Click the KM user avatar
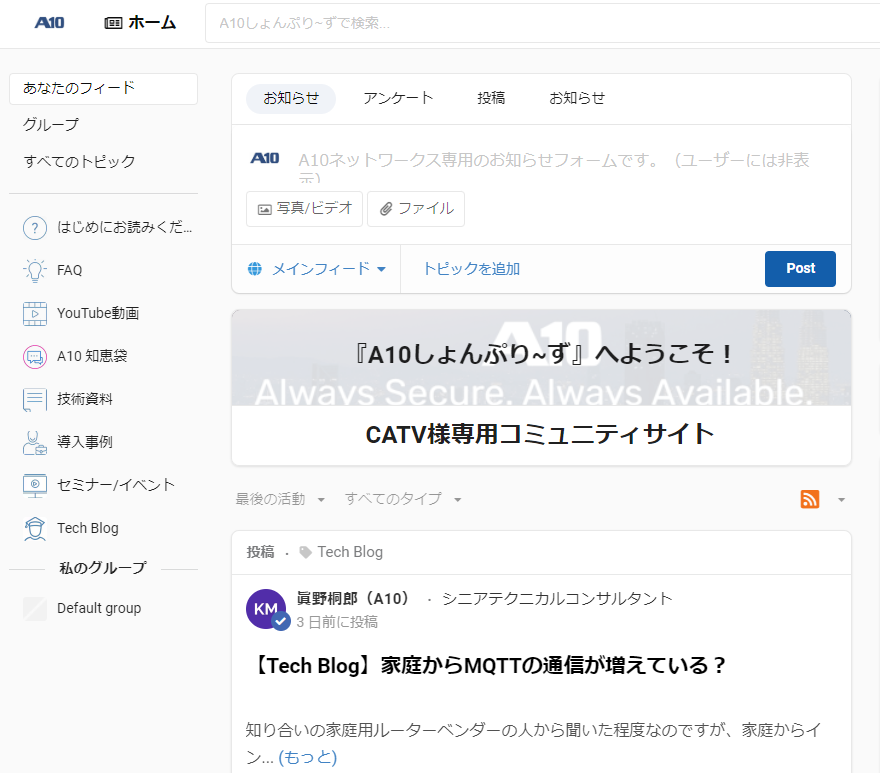The height and width of the screenshot is (776, 883). (x=266, y=609)
